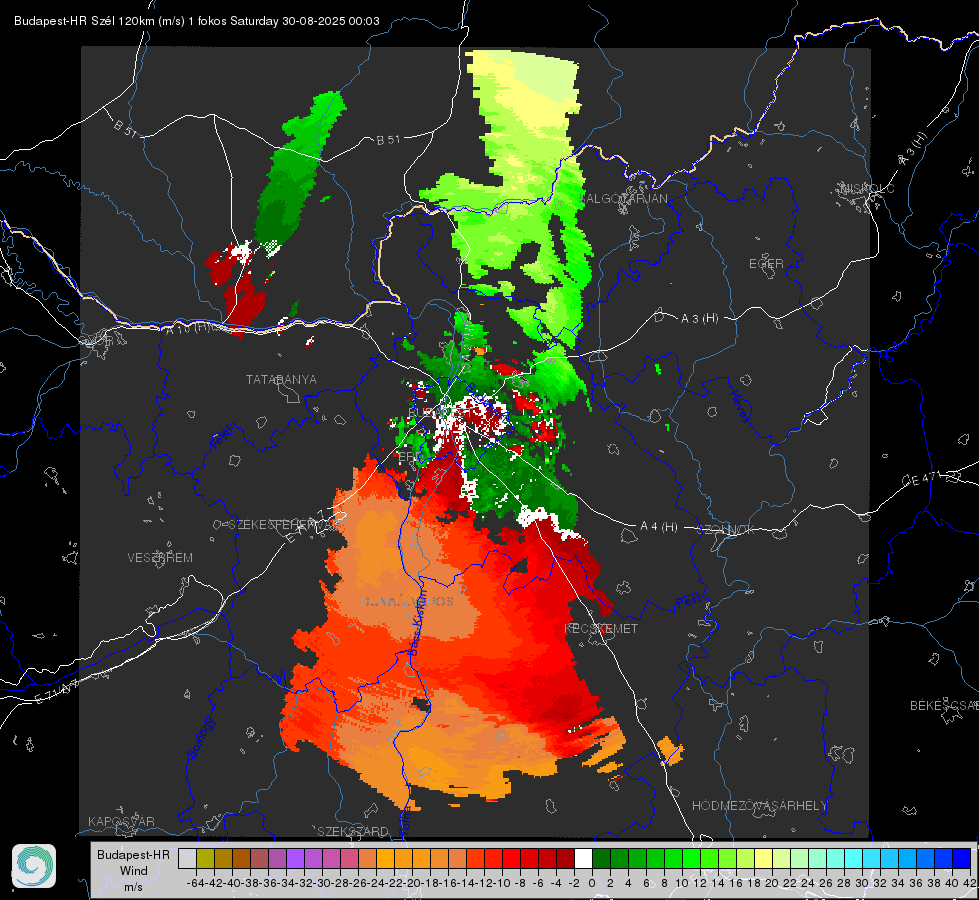This screenshot has width=979, height=900.
Task: Click the DUNAÚJVÁROS city label
Action: 407,601
